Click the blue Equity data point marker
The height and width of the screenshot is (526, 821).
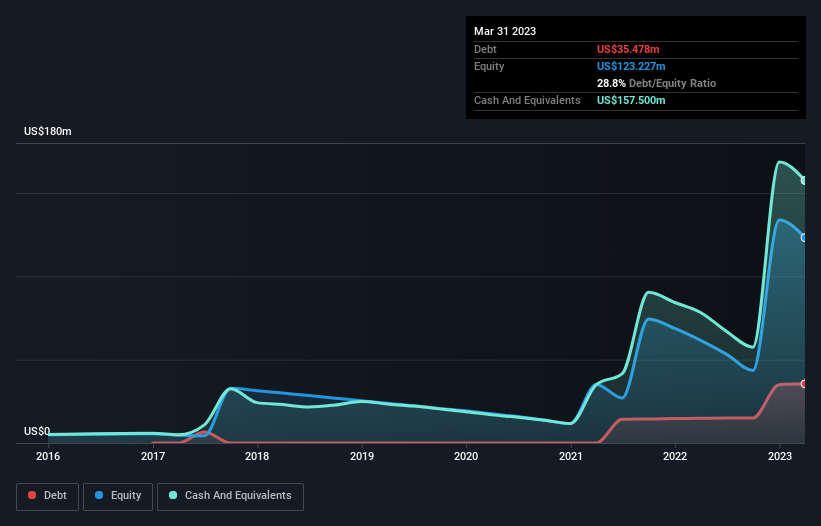point(804,238)
